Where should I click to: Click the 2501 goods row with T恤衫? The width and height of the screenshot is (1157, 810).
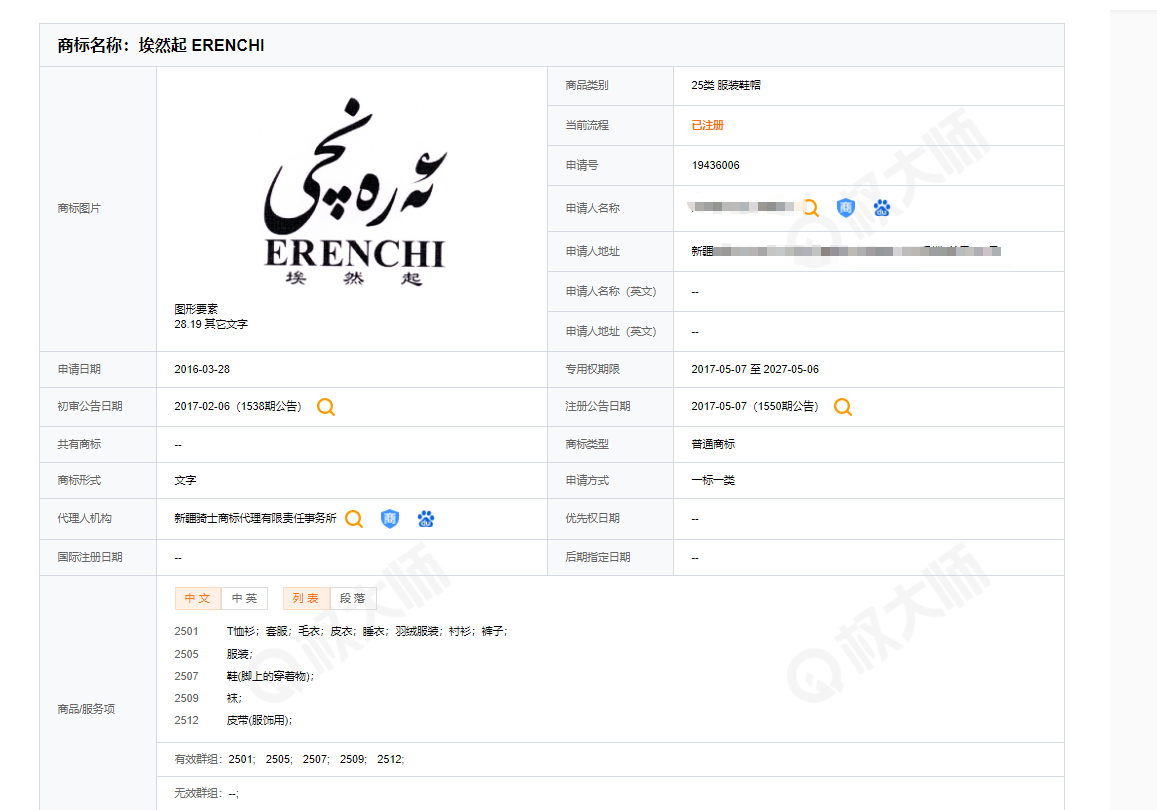tap(341, 631)
